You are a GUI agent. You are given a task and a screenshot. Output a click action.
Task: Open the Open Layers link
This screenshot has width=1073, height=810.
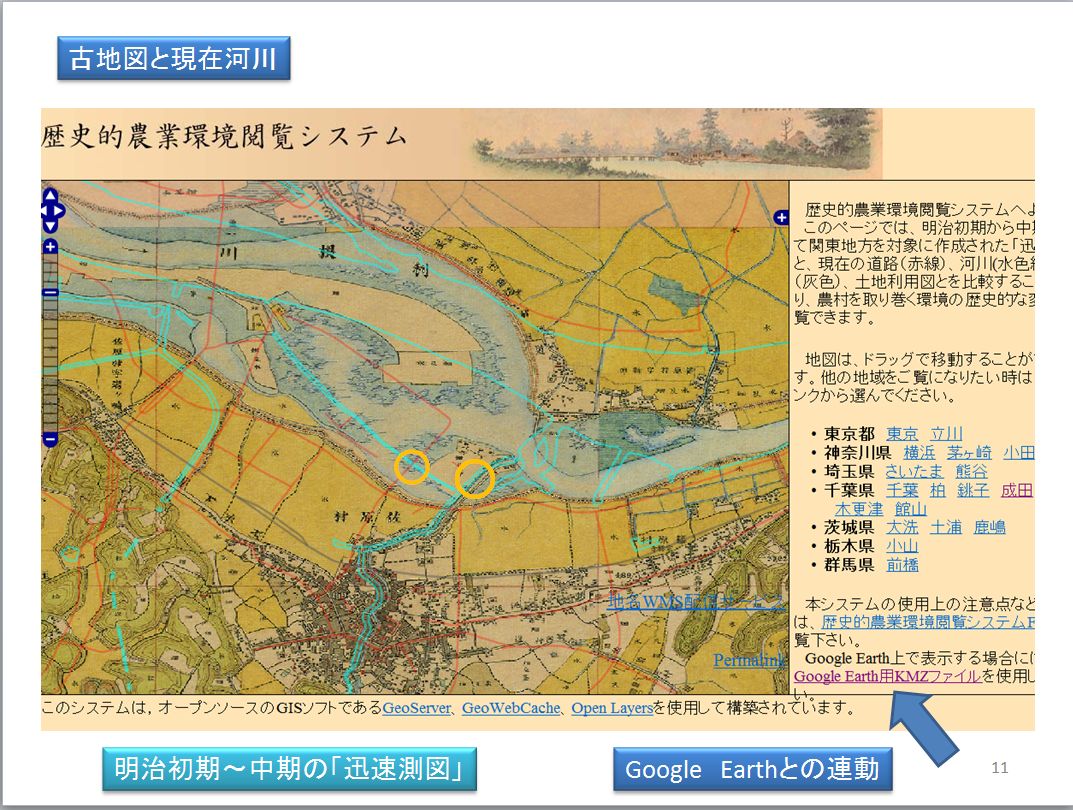coord(612,708)
